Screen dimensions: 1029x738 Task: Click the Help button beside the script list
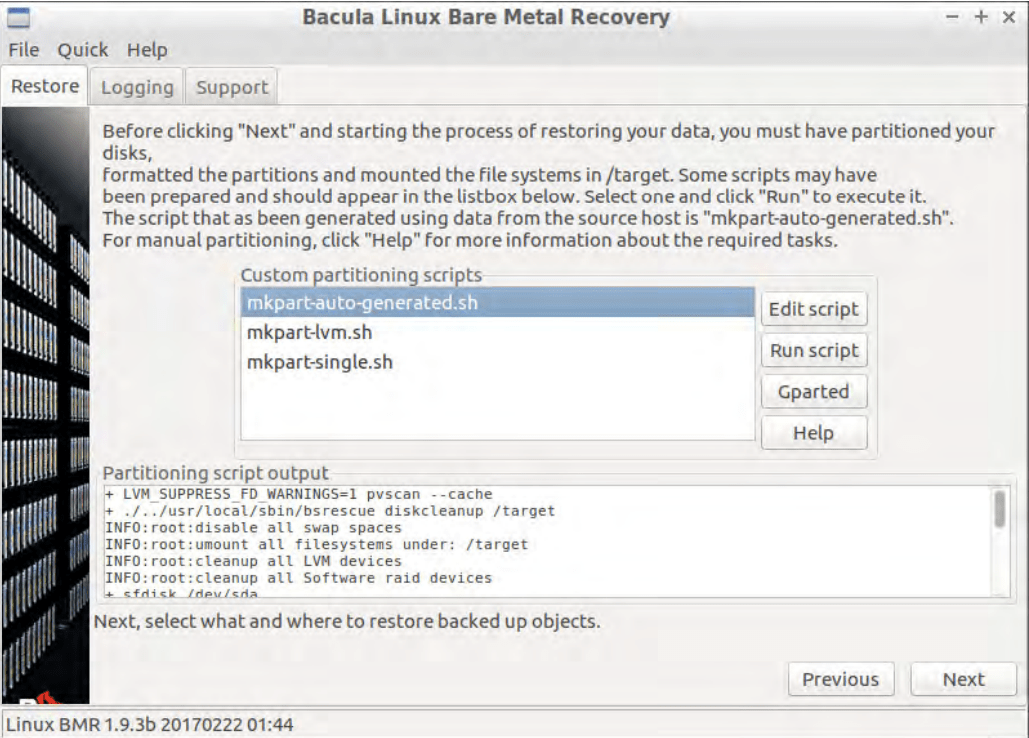pos(813,432)
